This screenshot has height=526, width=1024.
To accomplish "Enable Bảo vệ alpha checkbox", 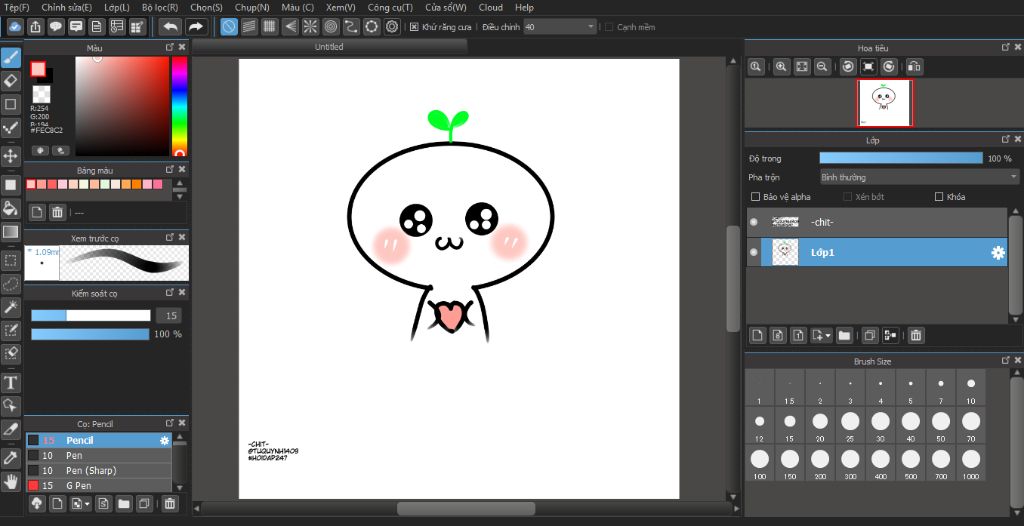I will click(756, 197).
